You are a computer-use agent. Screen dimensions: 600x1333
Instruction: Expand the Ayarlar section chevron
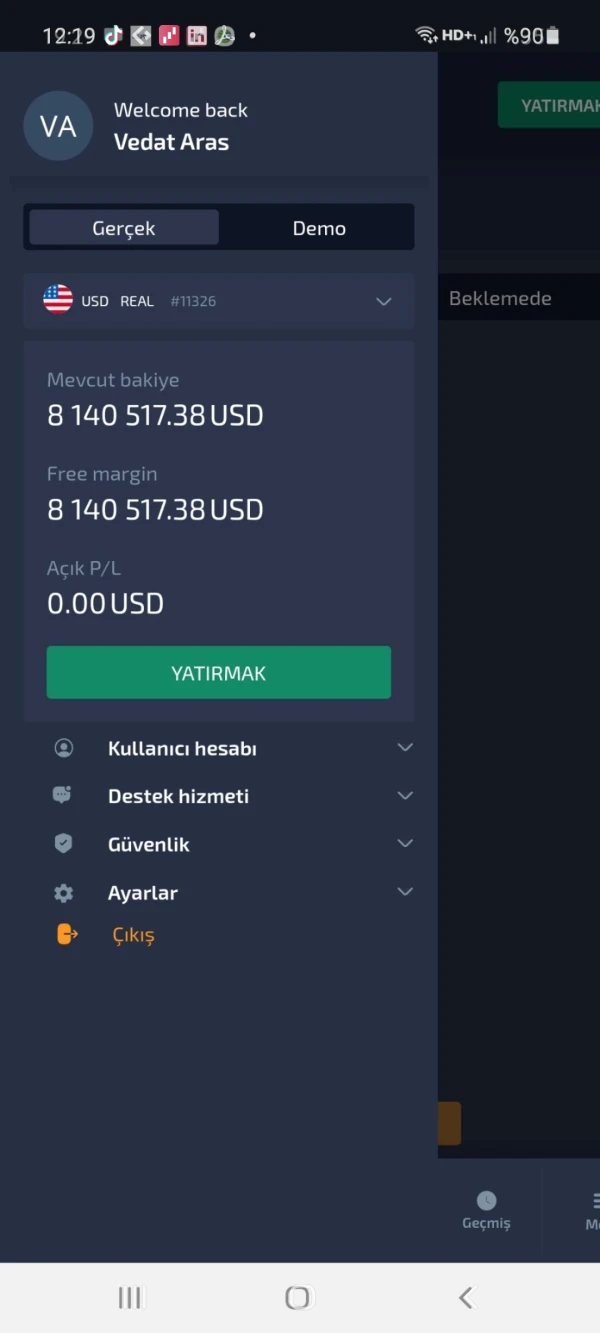tap(405, 892)
